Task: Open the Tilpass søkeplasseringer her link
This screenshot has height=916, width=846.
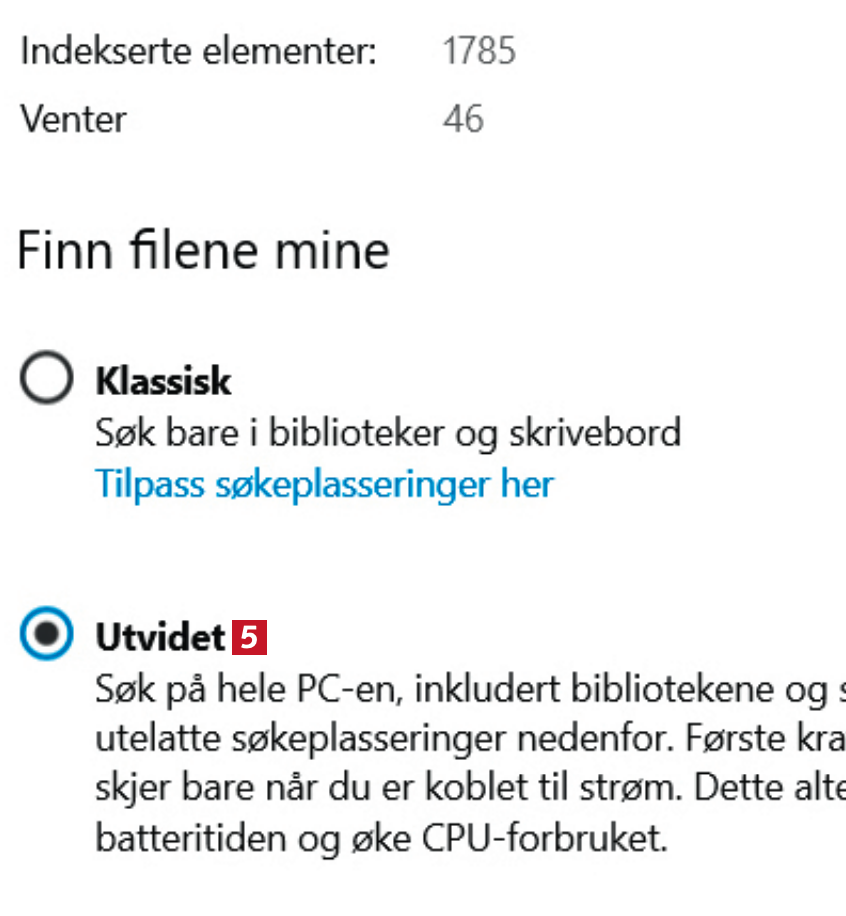Action: coord(324,484)
